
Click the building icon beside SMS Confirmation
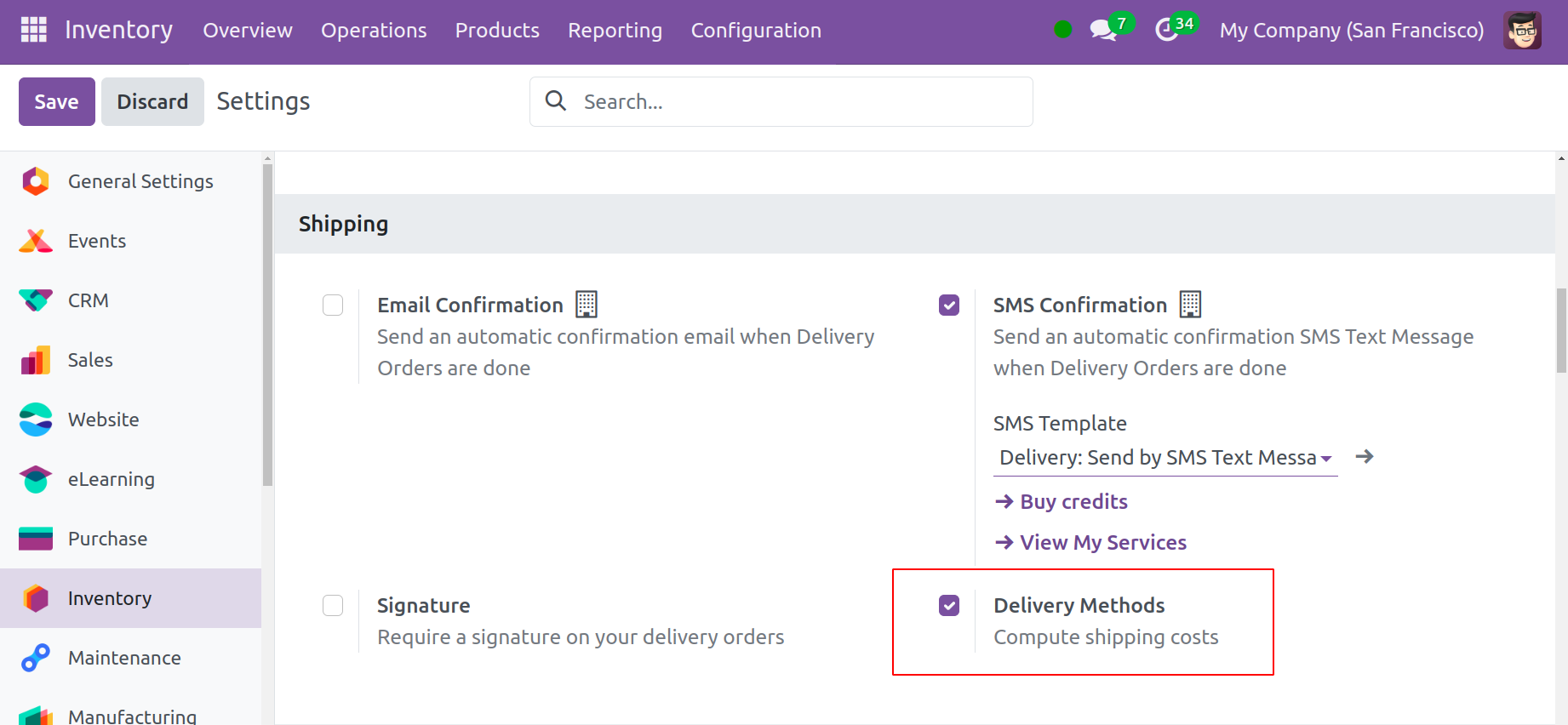[x=1190, y=305]
